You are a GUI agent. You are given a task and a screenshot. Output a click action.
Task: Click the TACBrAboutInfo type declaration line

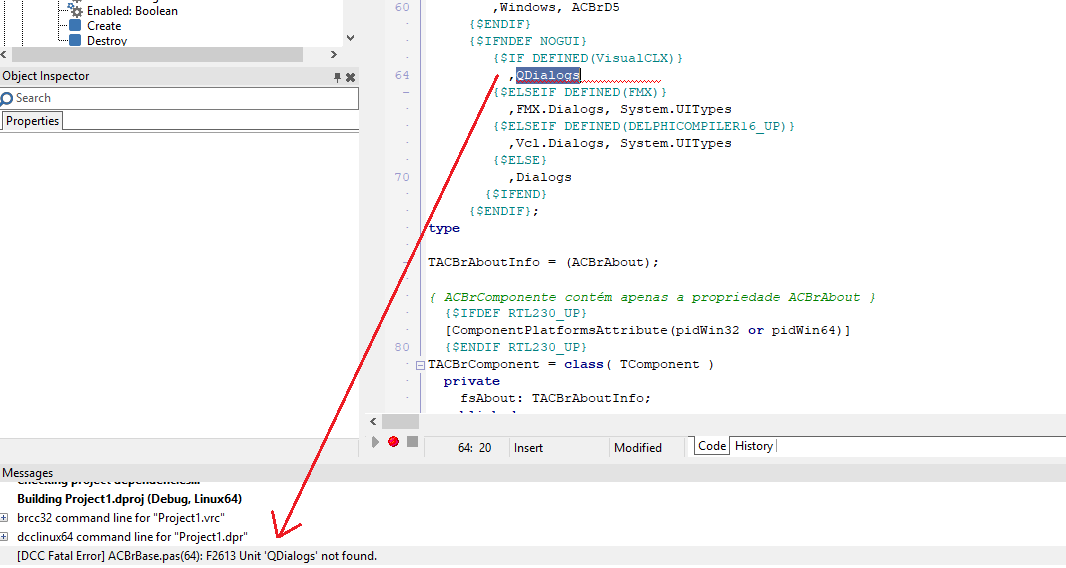click(543, 262)
